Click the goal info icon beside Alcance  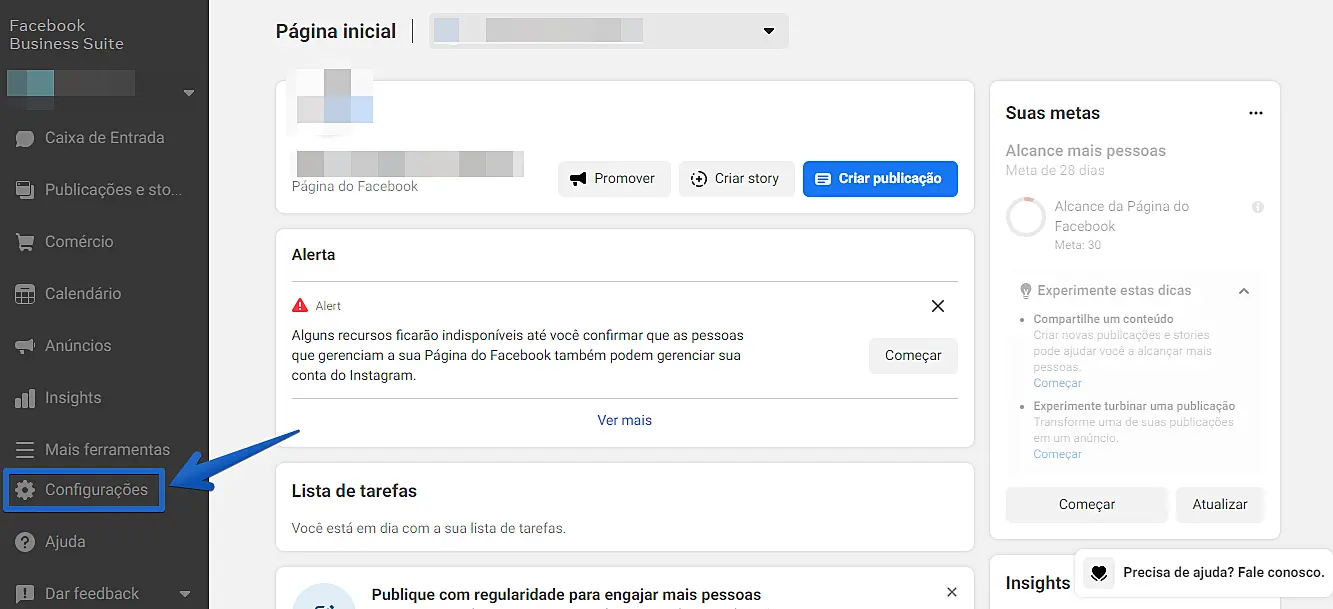(1258, 207)
